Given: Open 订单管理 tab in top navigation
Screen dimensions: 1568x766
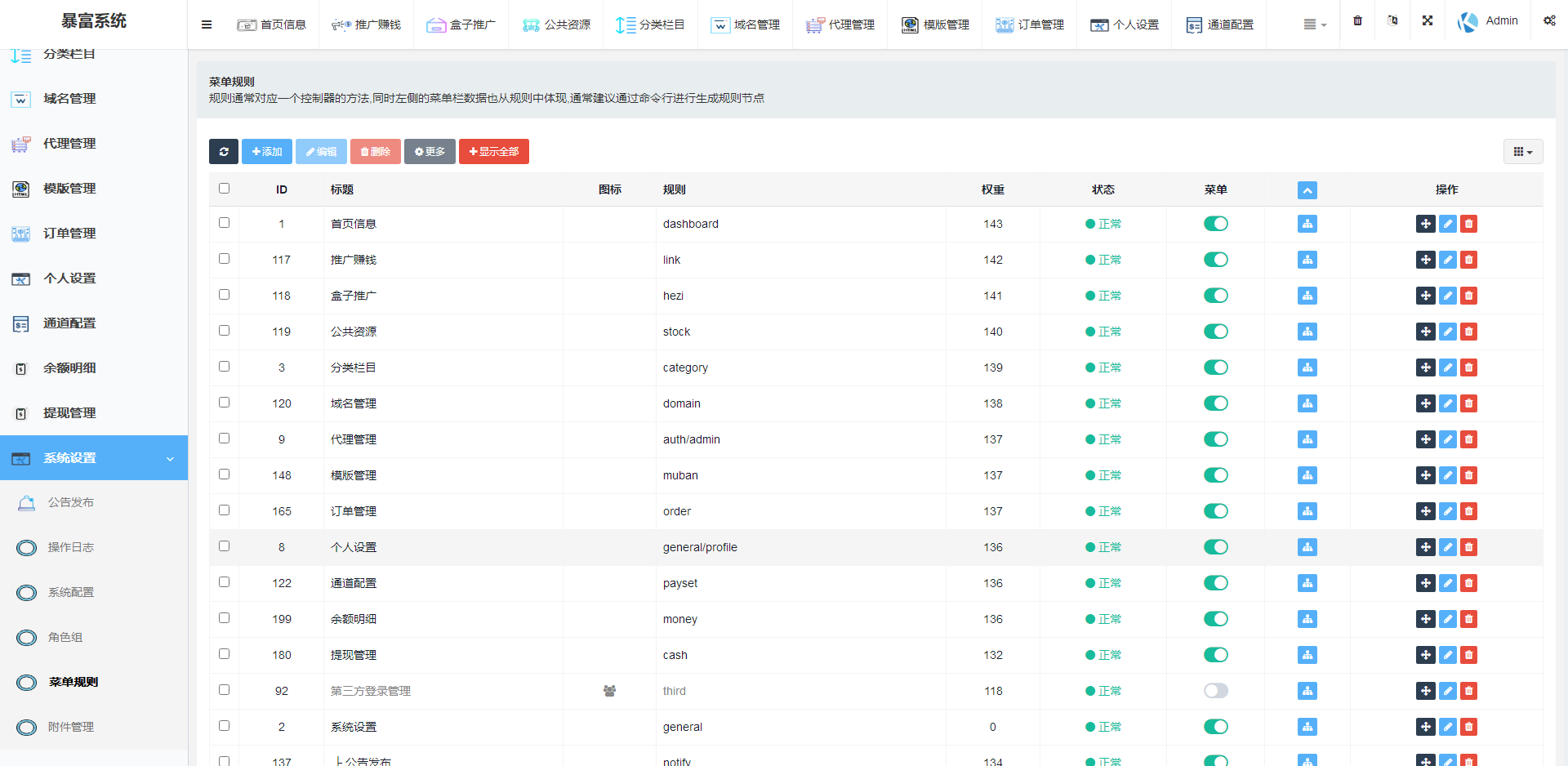Looking at the screenshot, I should point(1030,24).
